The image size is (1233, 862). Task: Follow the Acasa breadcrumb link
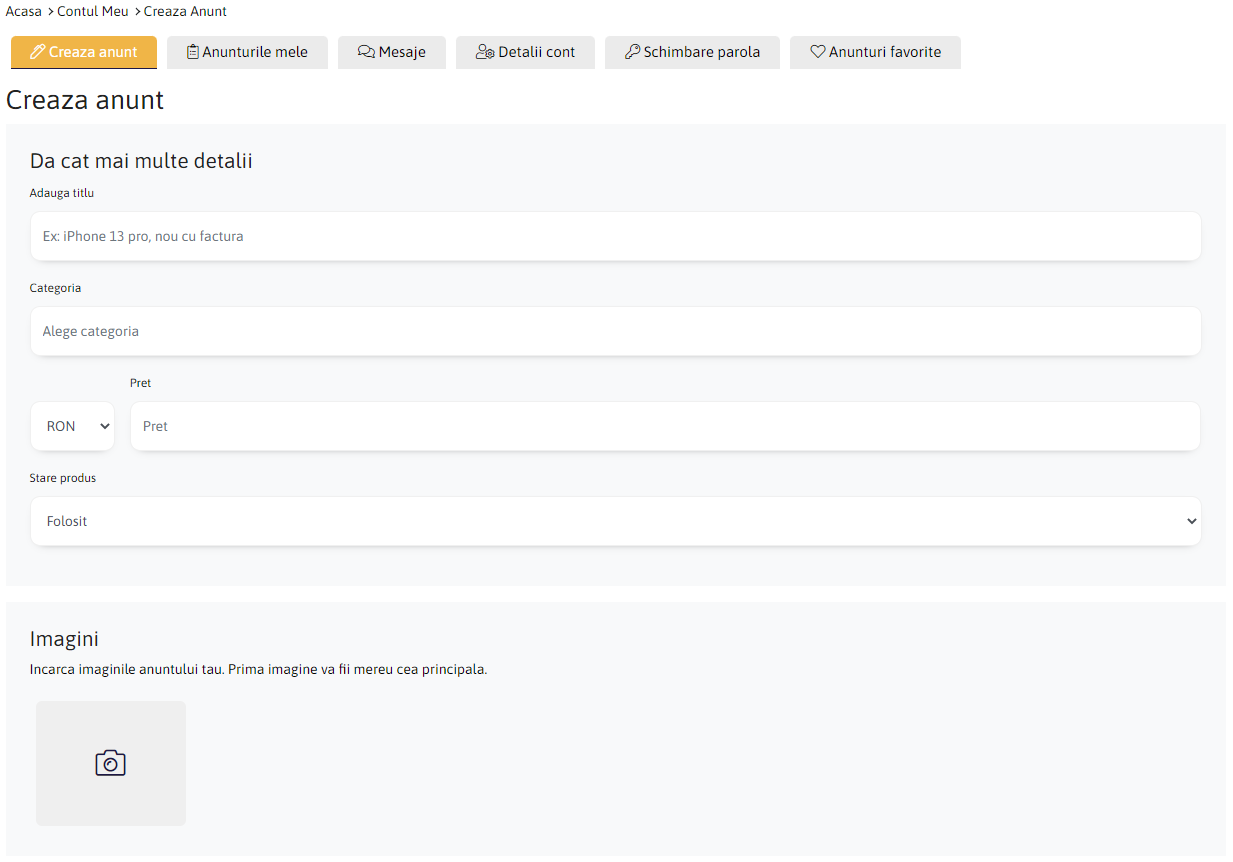(x=24, y=12)
